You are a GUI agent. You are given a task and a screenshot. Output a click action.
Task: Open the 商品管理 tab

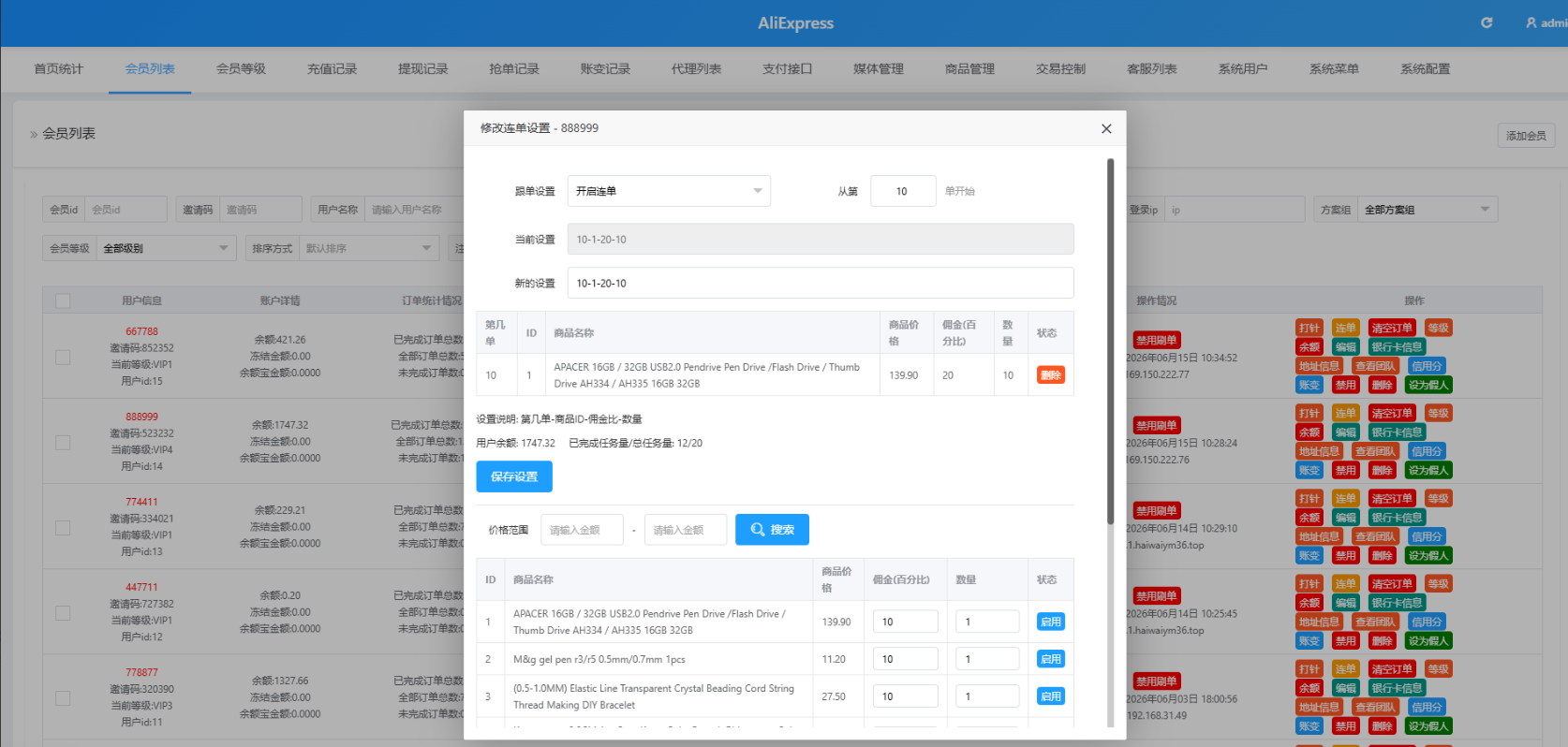coord(969,69)
